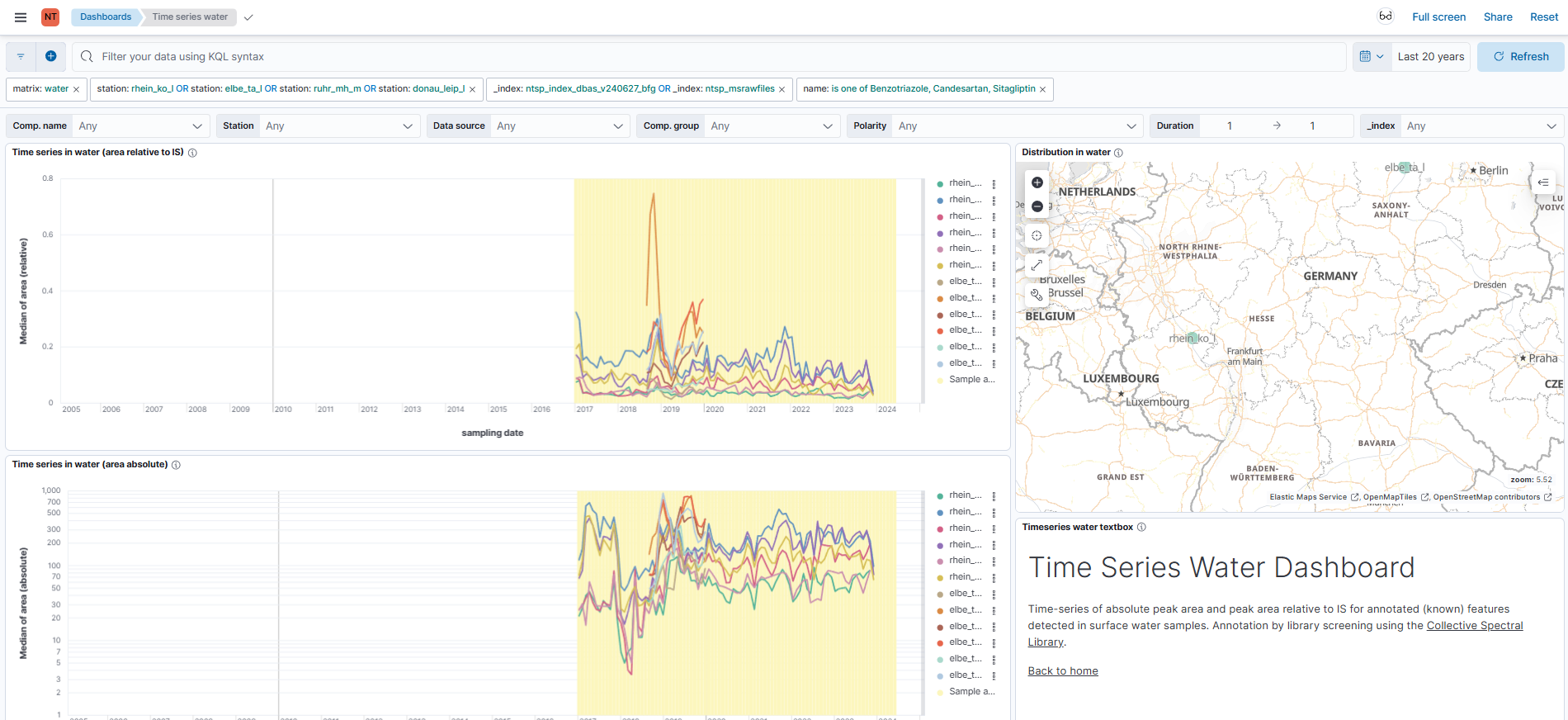Click the Duration range slider control
The height and width of the screenshot is (720, 1568).
1277,126
